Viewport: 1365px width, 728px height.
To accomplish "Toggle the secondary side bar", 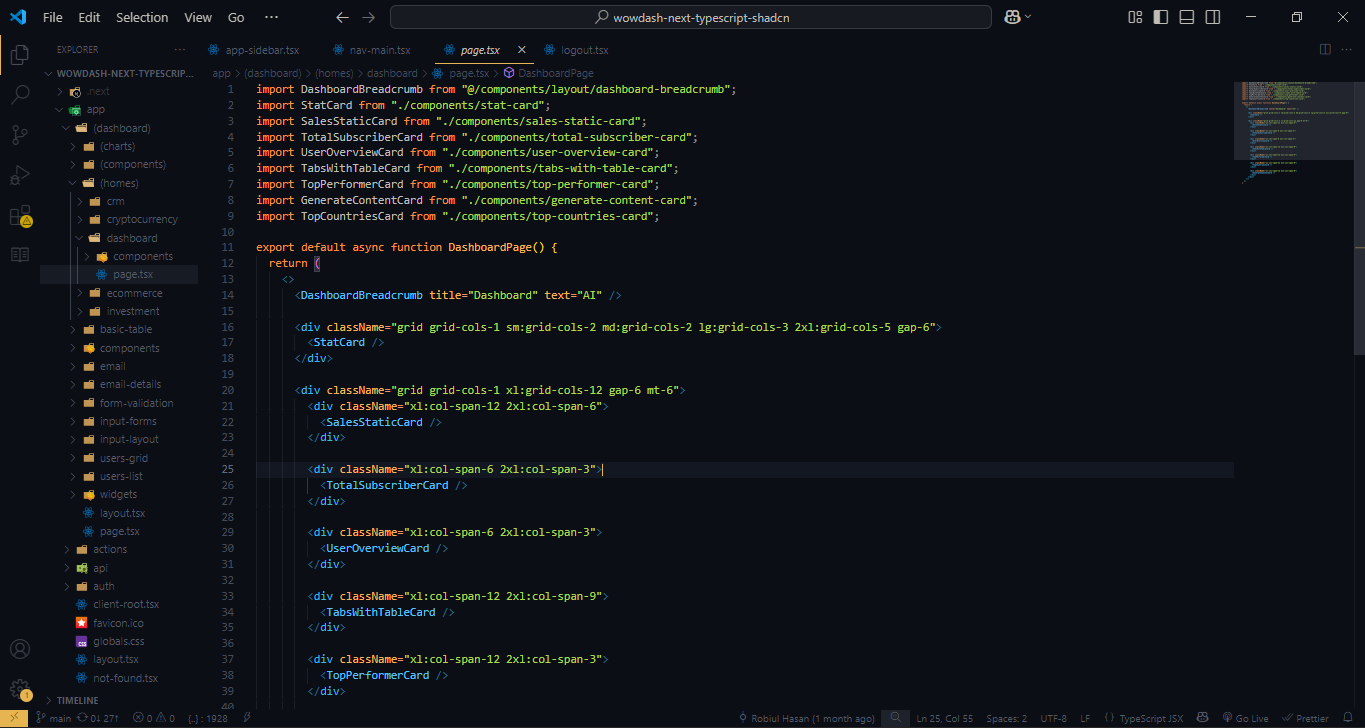I will click(1212, 17).
